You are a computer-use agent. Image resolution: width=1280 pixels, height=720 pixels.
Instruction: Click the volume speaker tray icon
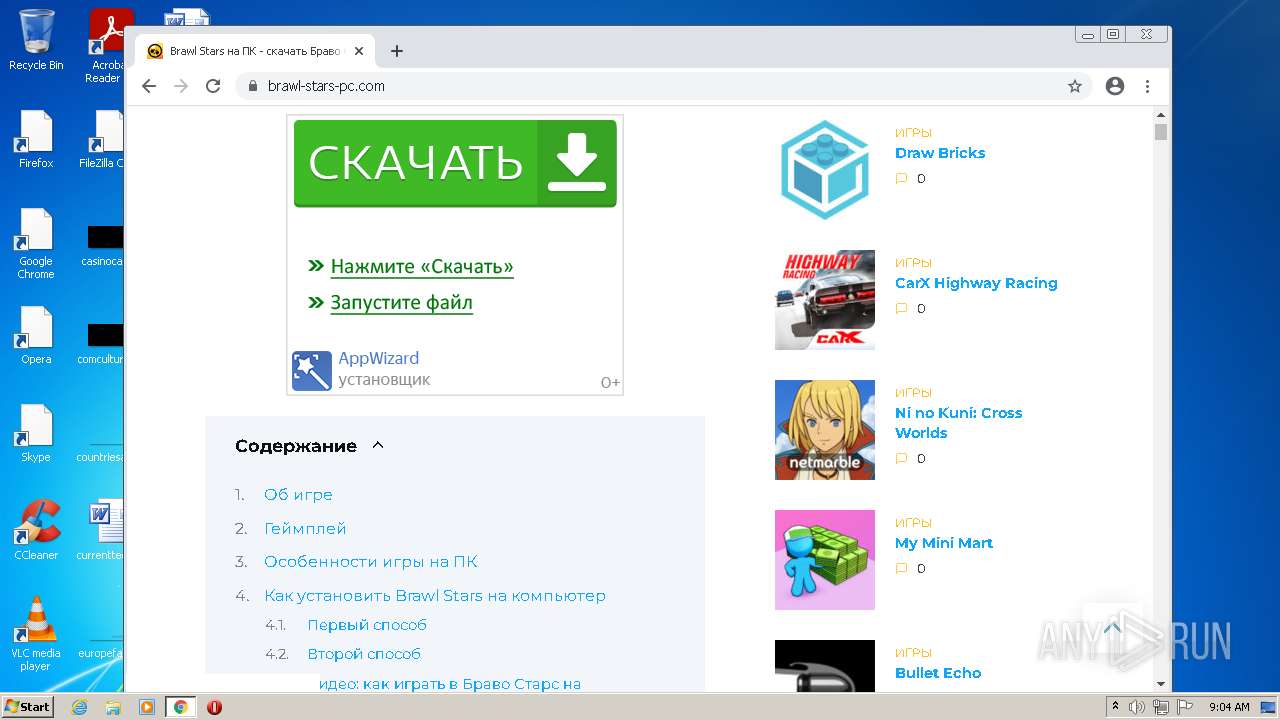click(1137, 707)
